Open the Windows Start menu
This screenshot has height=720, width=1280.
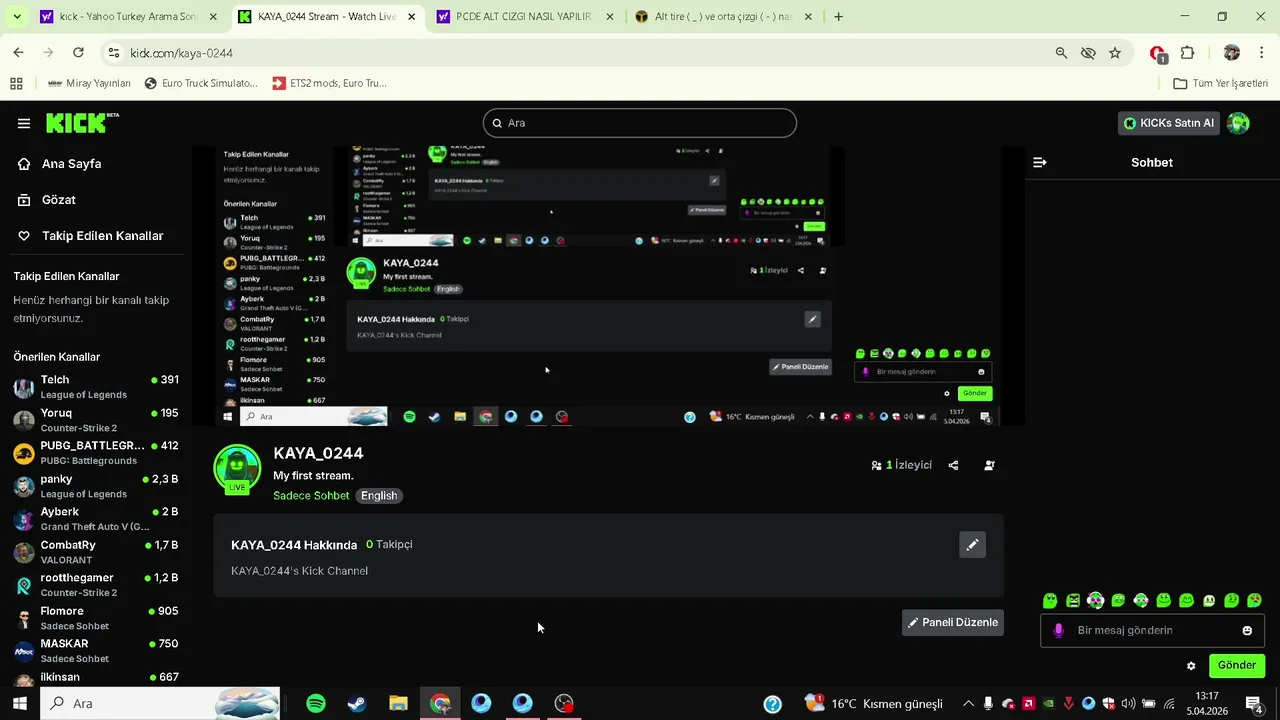pos(19,703)
